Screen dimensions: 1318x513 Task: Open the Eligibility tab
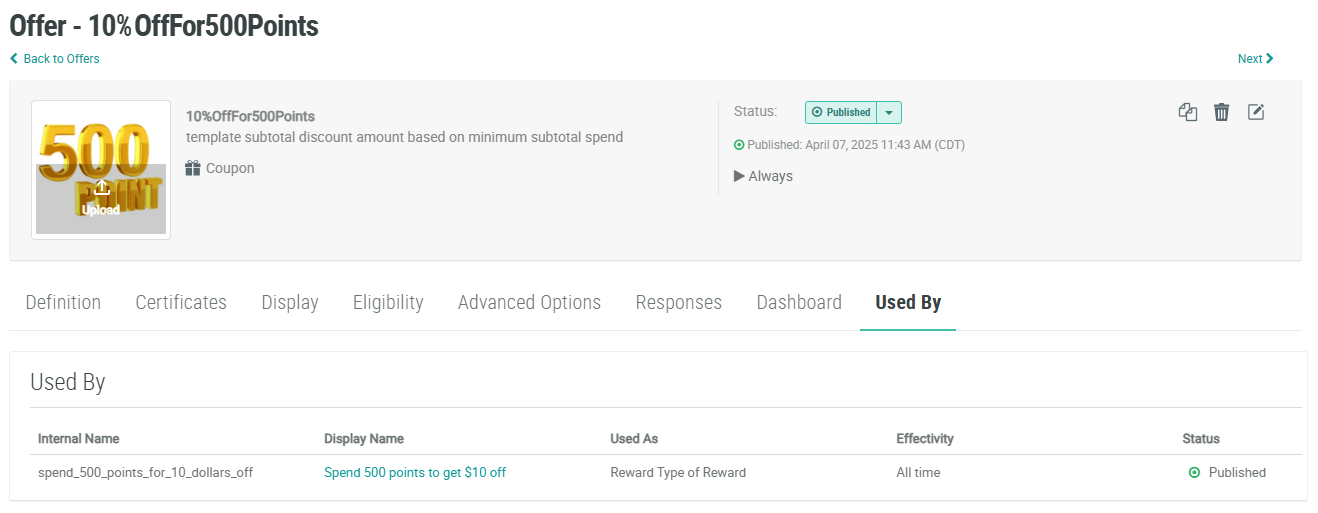point(388,302)
